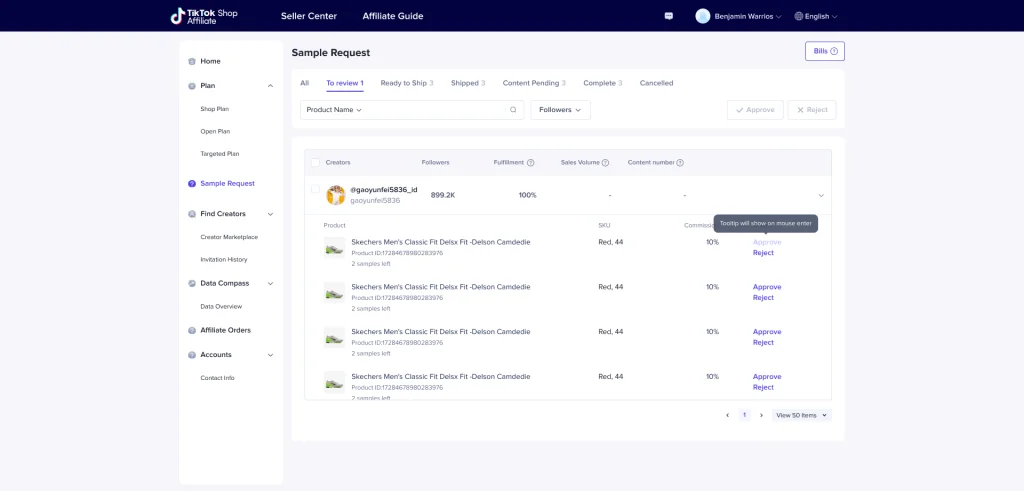Click the Home sidebar icon
The image size is (1024, 491).
coord(192,61)
